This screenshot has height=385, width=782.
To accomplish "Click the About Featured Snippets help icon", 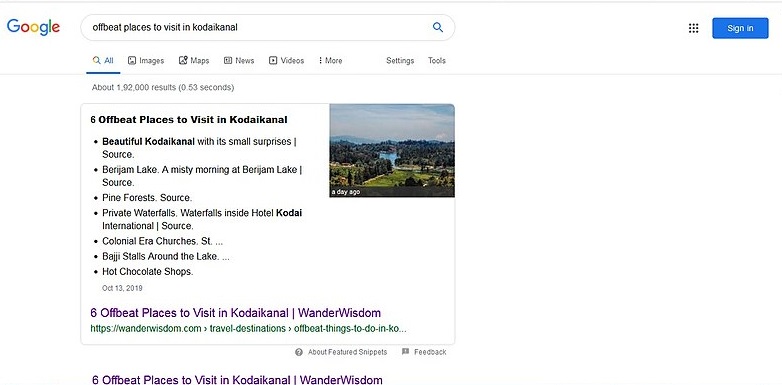I will click(x=299, y=352).
